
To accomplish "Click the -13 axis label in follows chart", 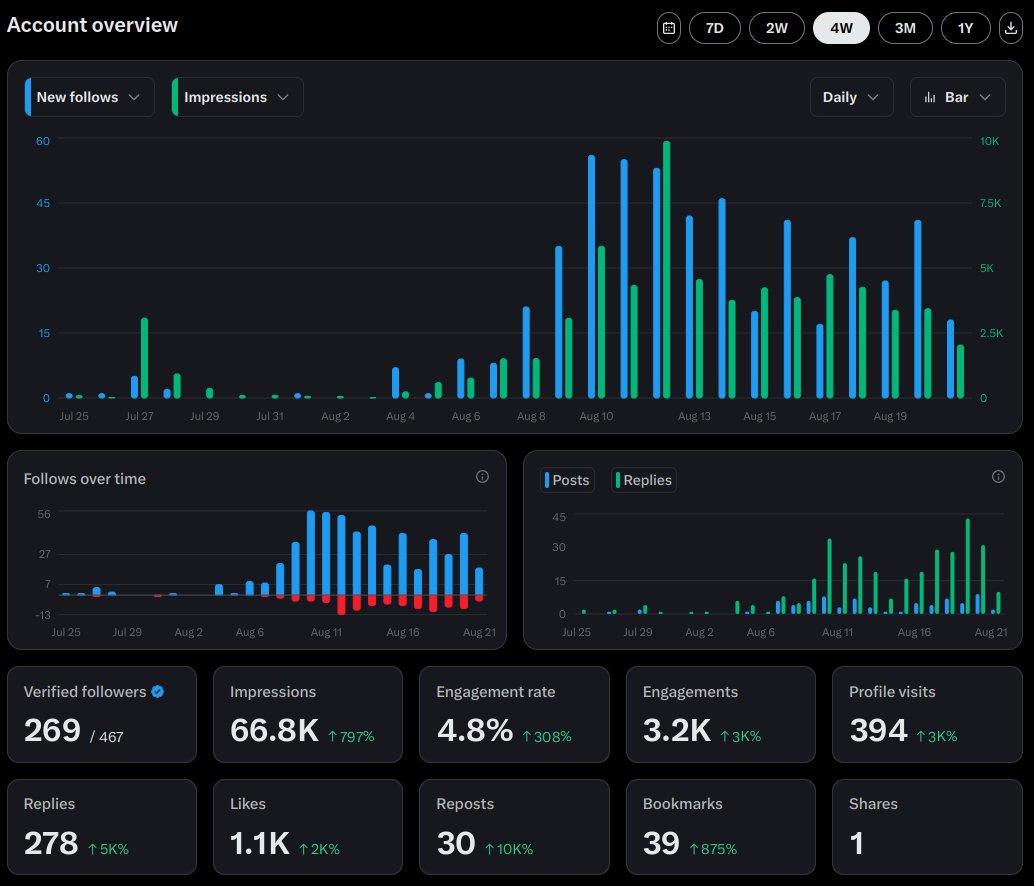I will tap(43, 615).
